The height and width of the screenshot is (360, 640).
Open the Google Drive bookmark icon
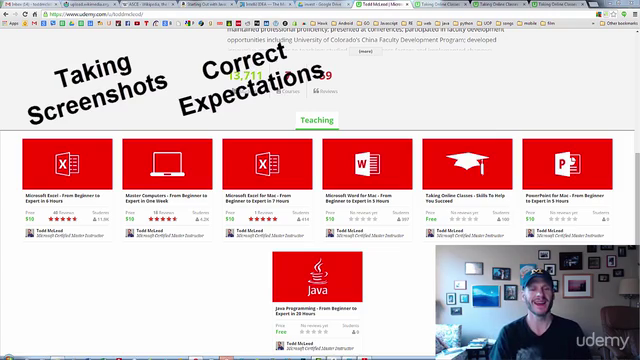pyautogui.click(x=71, y=23)
